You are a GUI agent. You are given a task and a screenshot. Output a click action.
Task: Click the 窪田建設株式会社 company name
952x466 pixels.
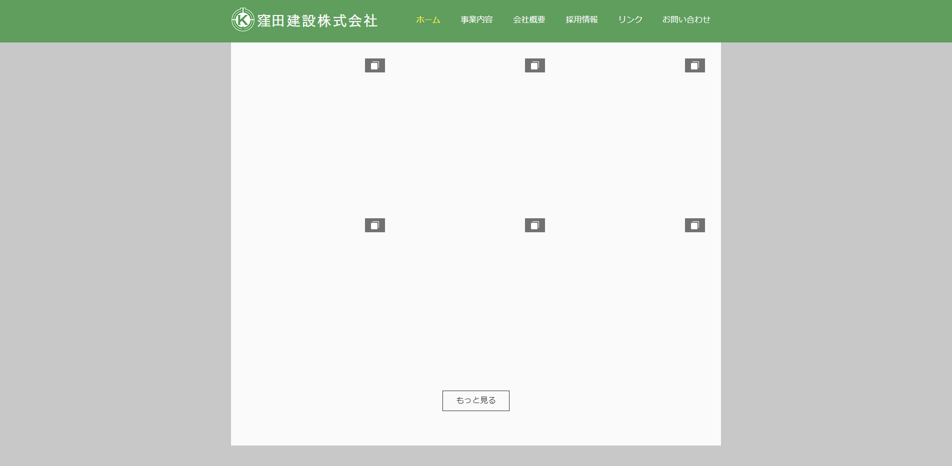317,20
